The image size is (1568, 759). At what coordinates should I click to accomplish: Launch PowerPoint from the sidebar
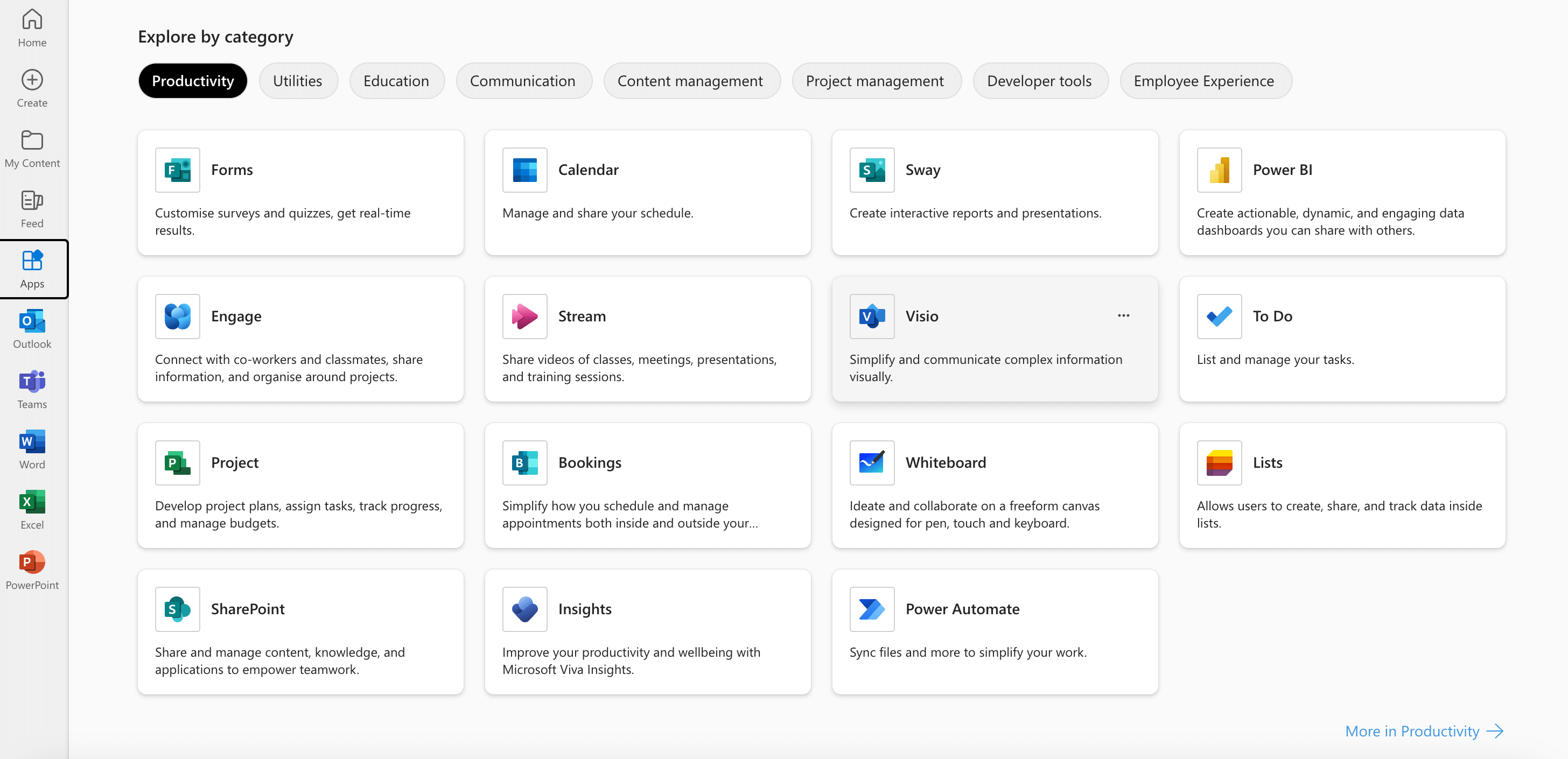32,568
